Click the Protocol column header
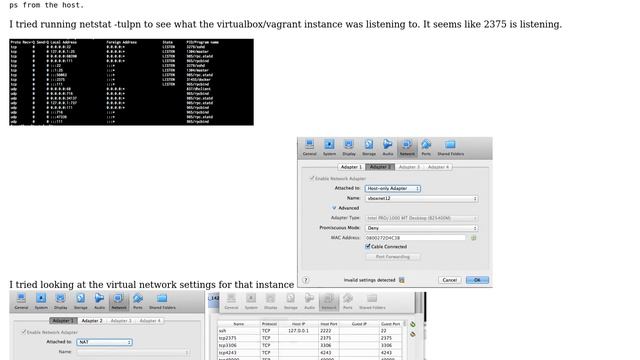The width and height of the screenshot is (640, 360). (269, 324)
